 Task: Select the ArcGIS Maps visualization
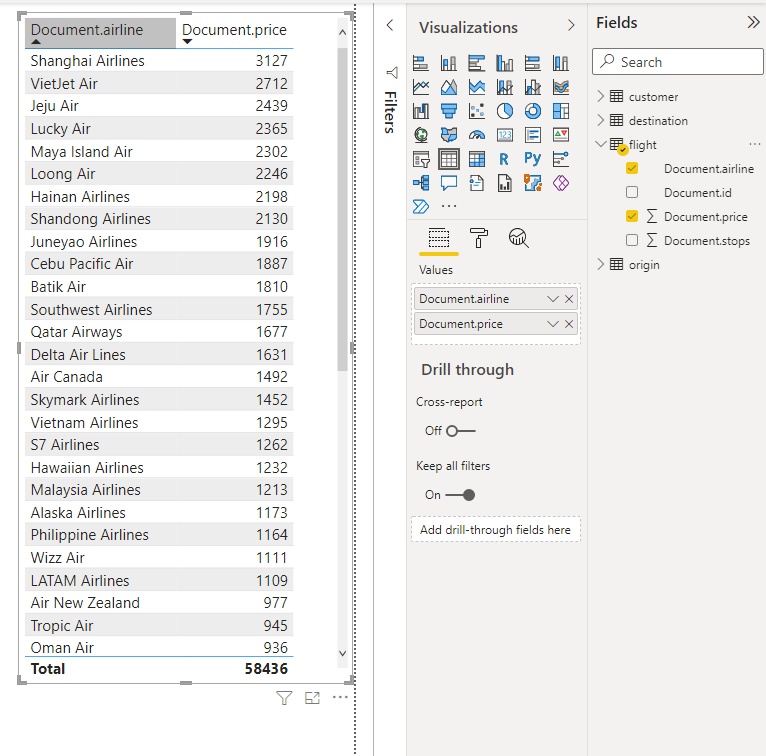(532, 183)
